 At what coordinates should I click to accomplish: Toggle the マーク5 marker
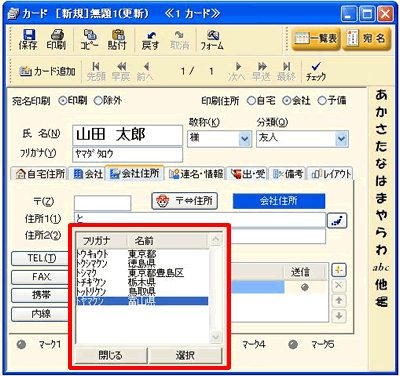click(x=293, y=345)
